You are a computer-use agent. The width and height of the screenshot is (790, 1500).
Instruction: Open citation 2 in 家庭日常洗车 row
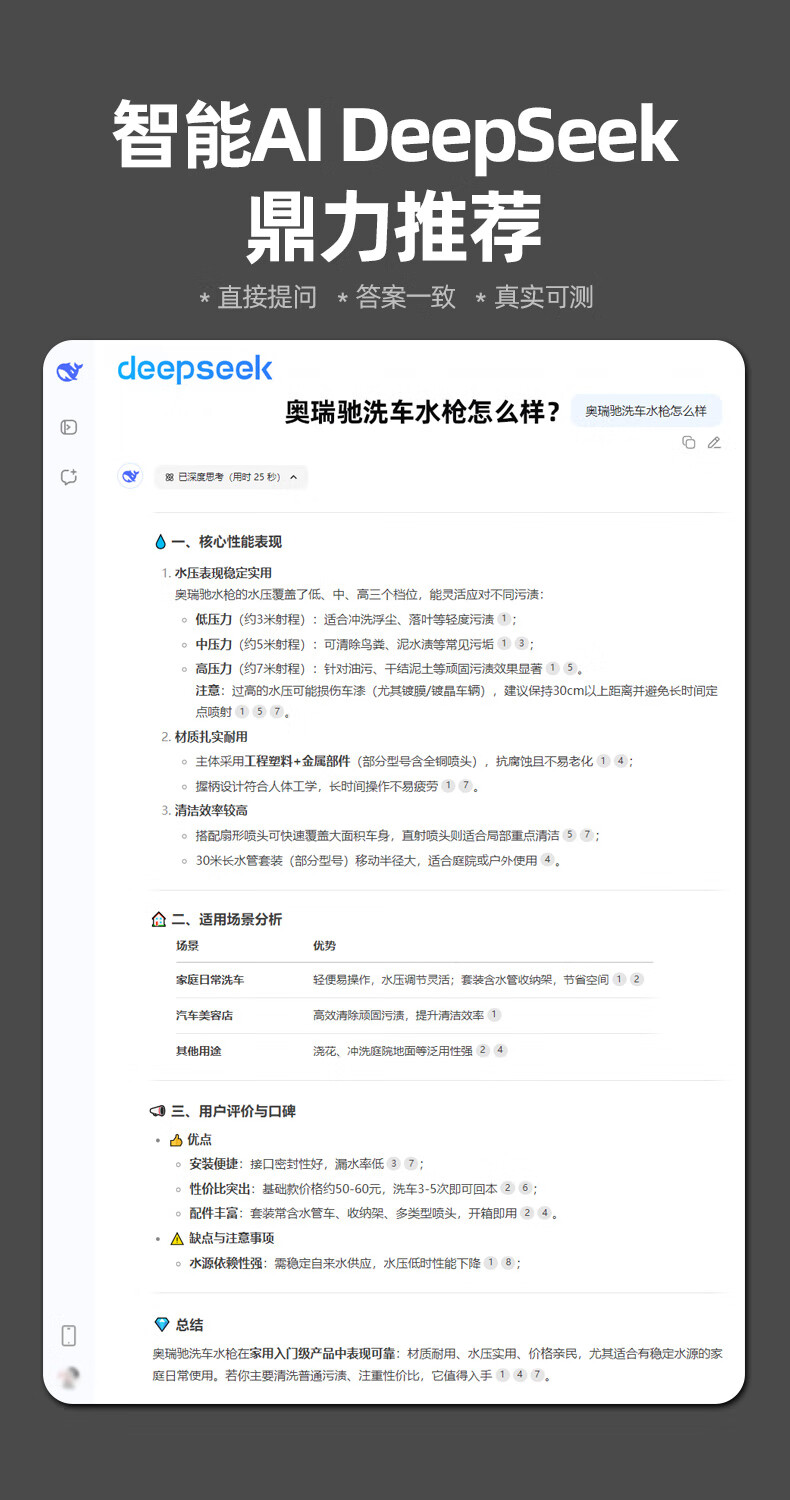pos(636,979)
